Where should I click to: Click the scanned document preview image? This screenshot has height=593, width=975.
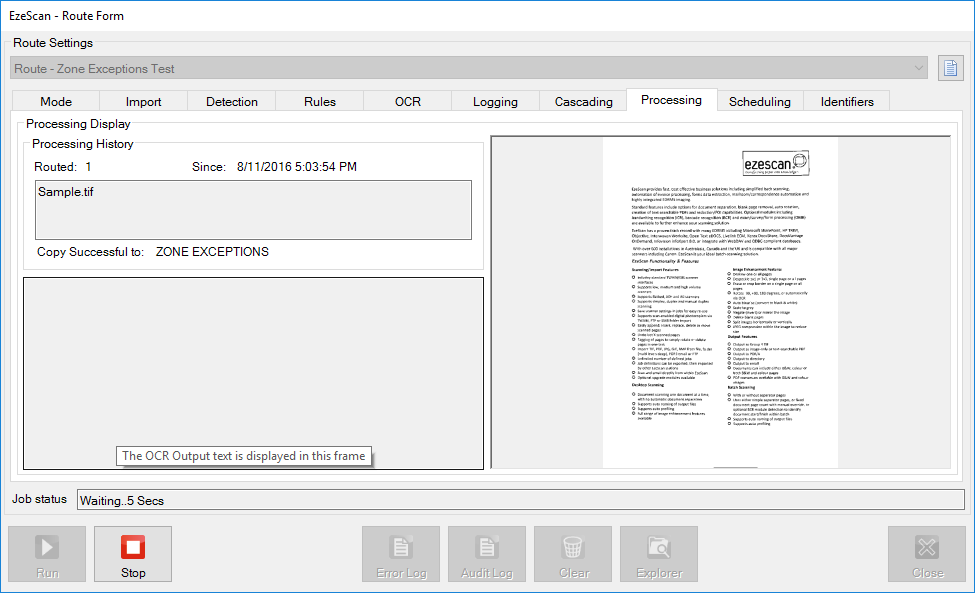[x=720, y=302]
